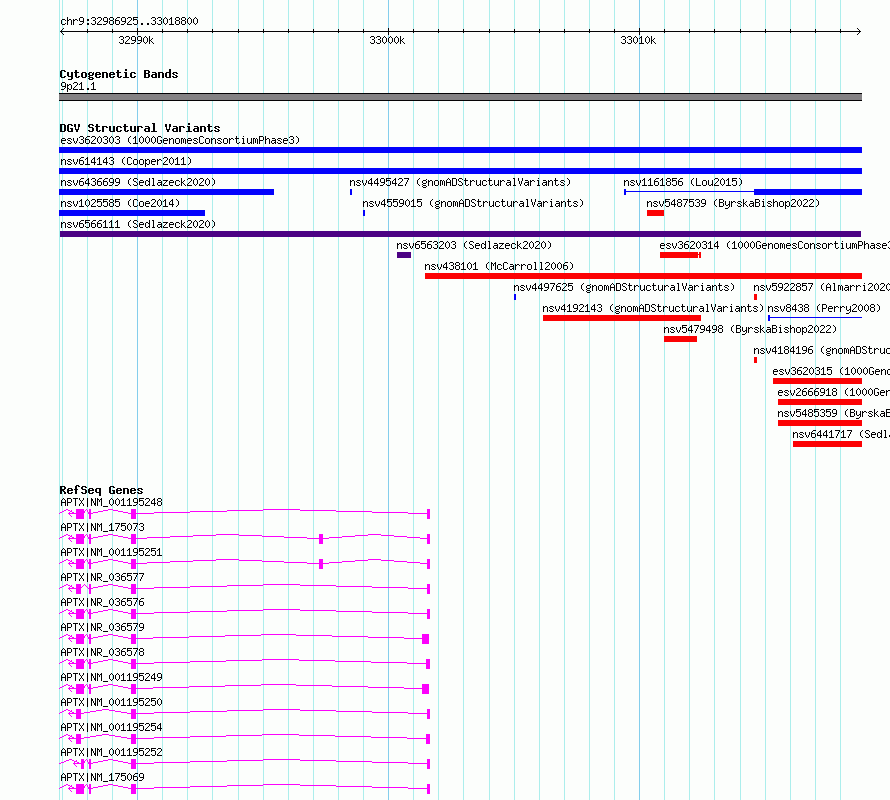Open APTX|NM_001195249 transcript label

(x=111, y=677)
